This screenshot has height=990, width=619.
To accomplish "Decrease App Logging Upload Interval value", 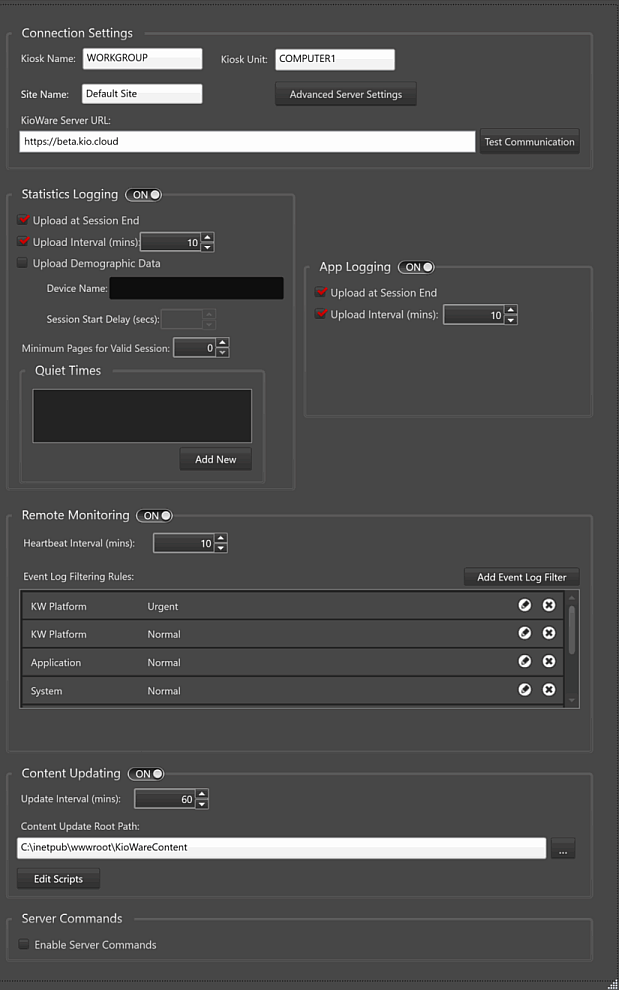I will coord(512,319).
